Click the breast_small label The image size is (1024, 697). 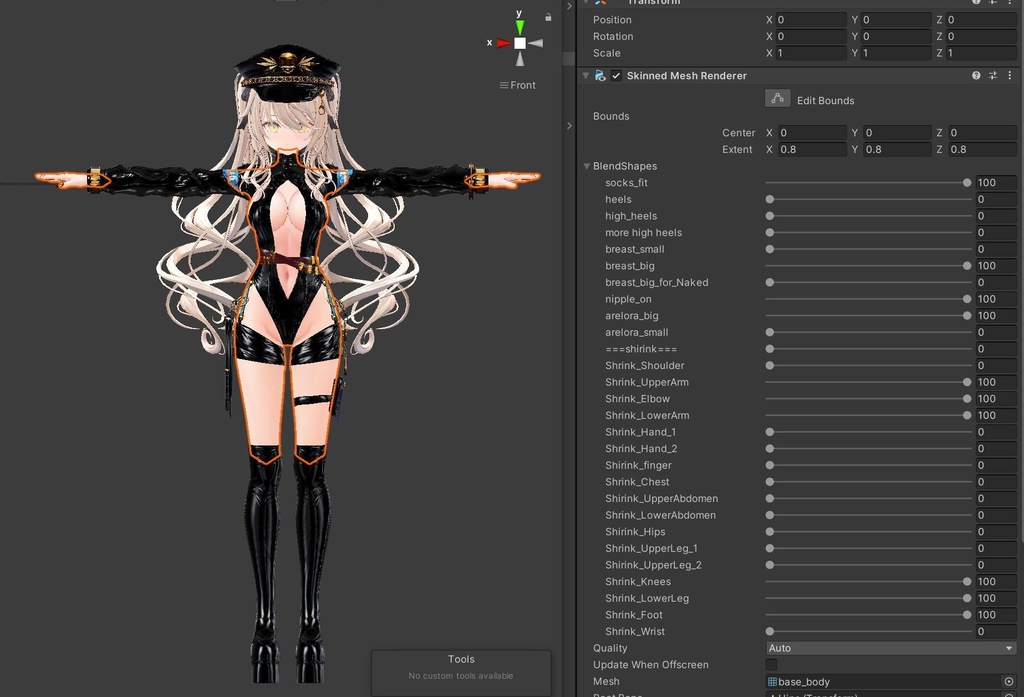pyautogui.click(x=635, y=250)
